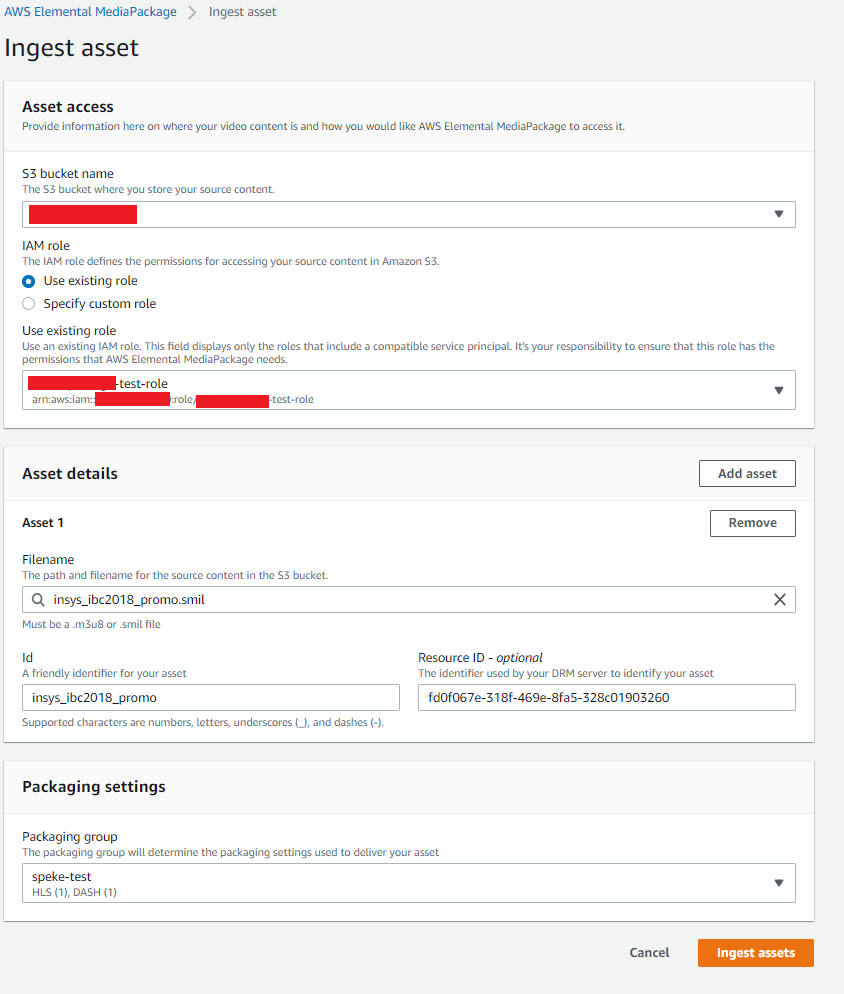
Task: Clear the Filename field with X icon
Action: point(780,600)
